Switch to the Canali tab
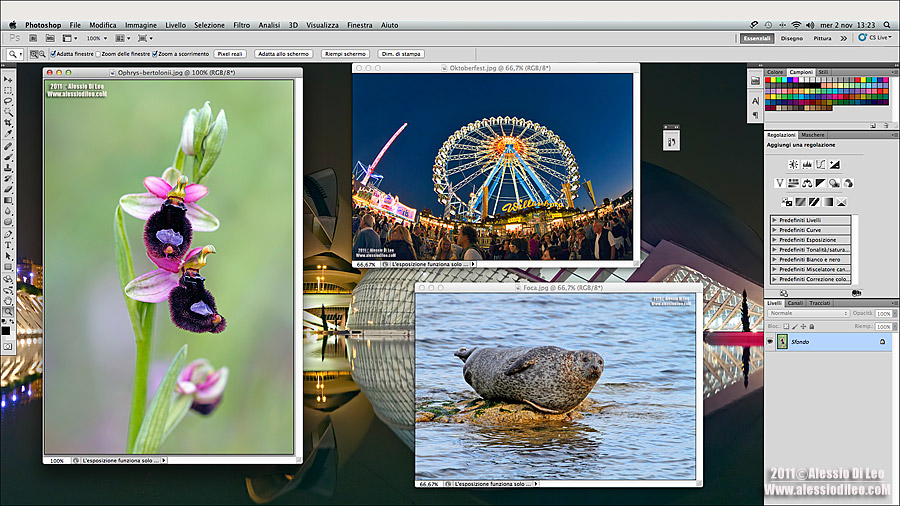Image resolution: width=900 pixels, height=506 pixels. coord(795,302)
